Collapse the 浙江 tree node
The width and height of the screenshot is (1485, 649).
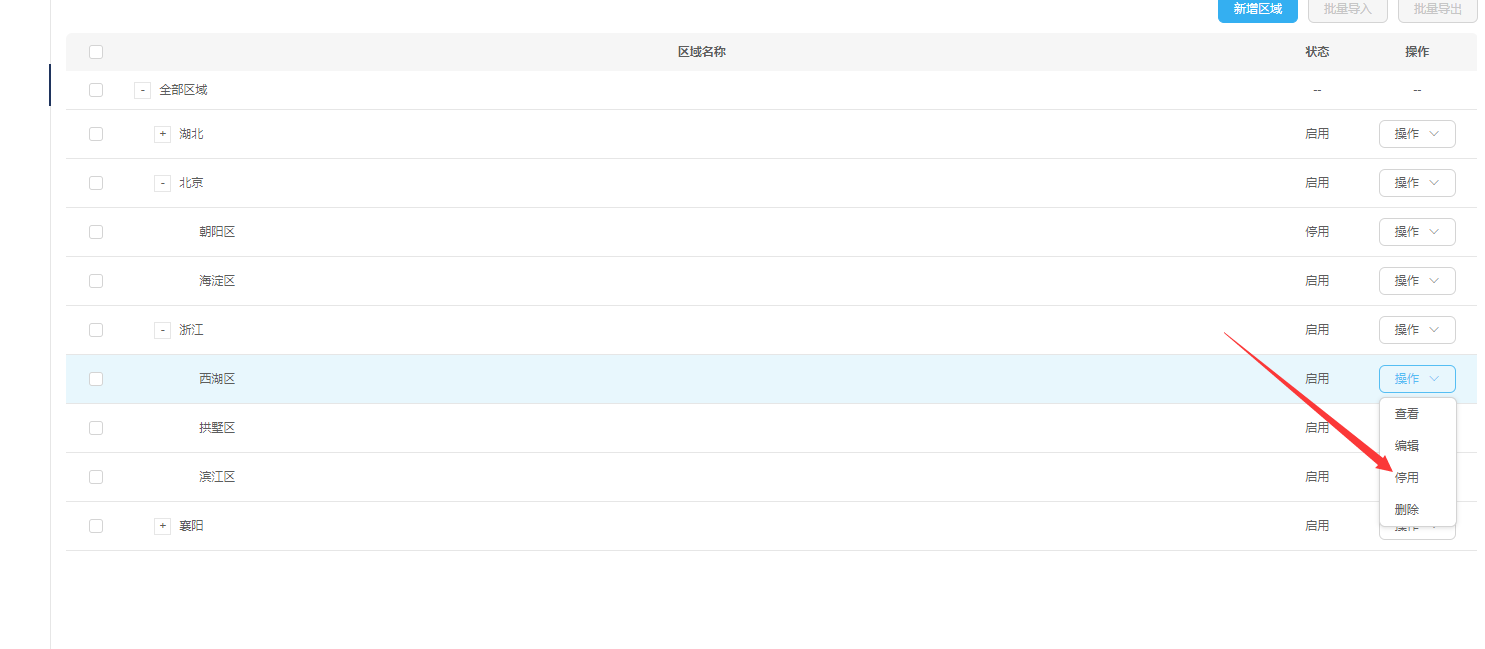coord(162,330)
